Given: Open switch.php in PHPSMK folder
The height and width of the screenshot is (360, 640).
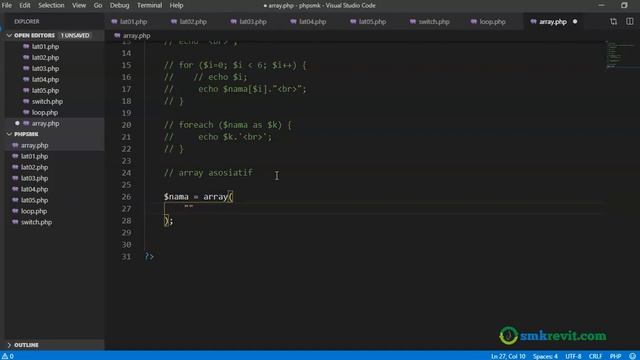Looking at the screenshot, I should (x=36, y=222).
